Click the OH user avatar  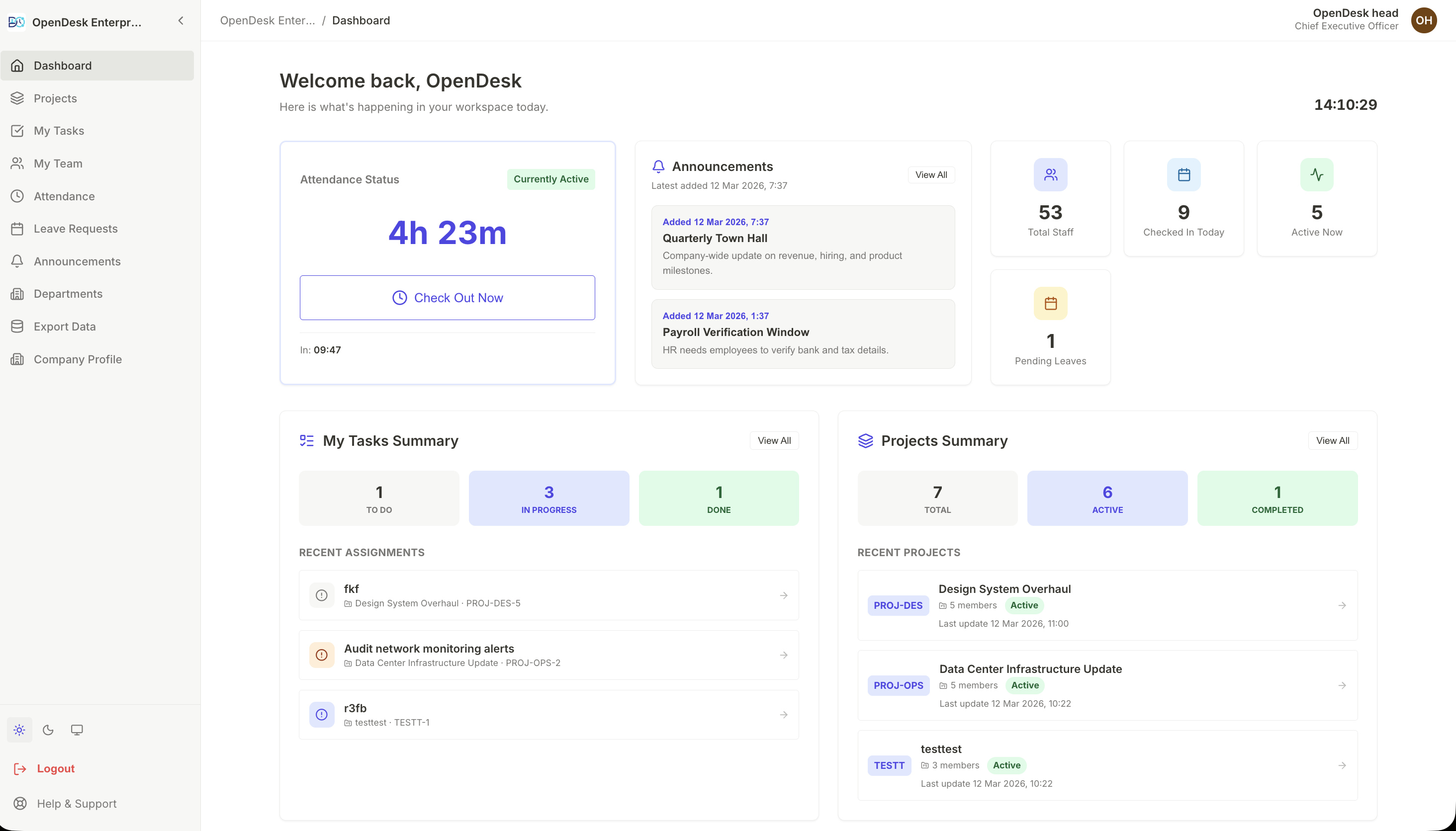[x=1424, y=20]
